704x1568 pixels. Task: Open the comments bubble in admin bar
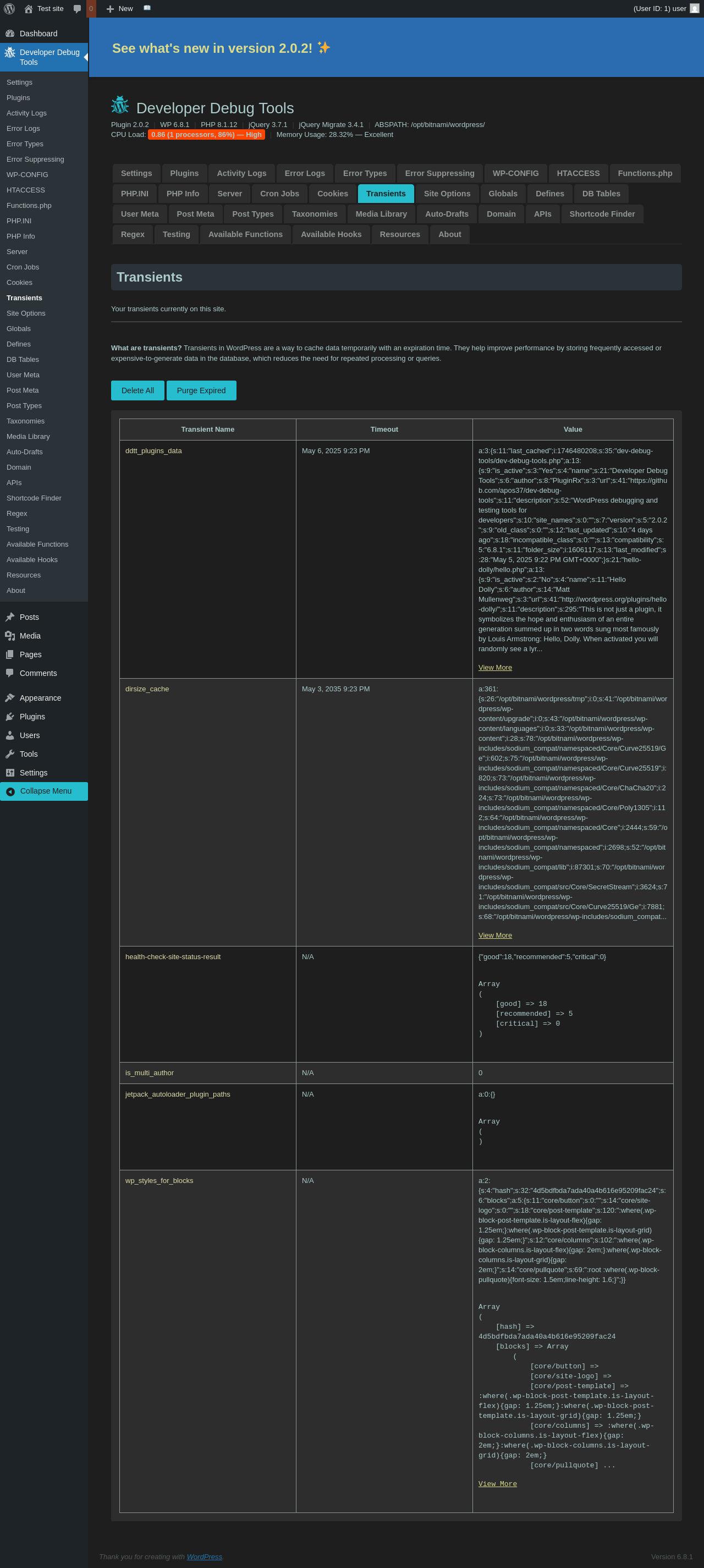pyautogui.click(x=78, y=8)
